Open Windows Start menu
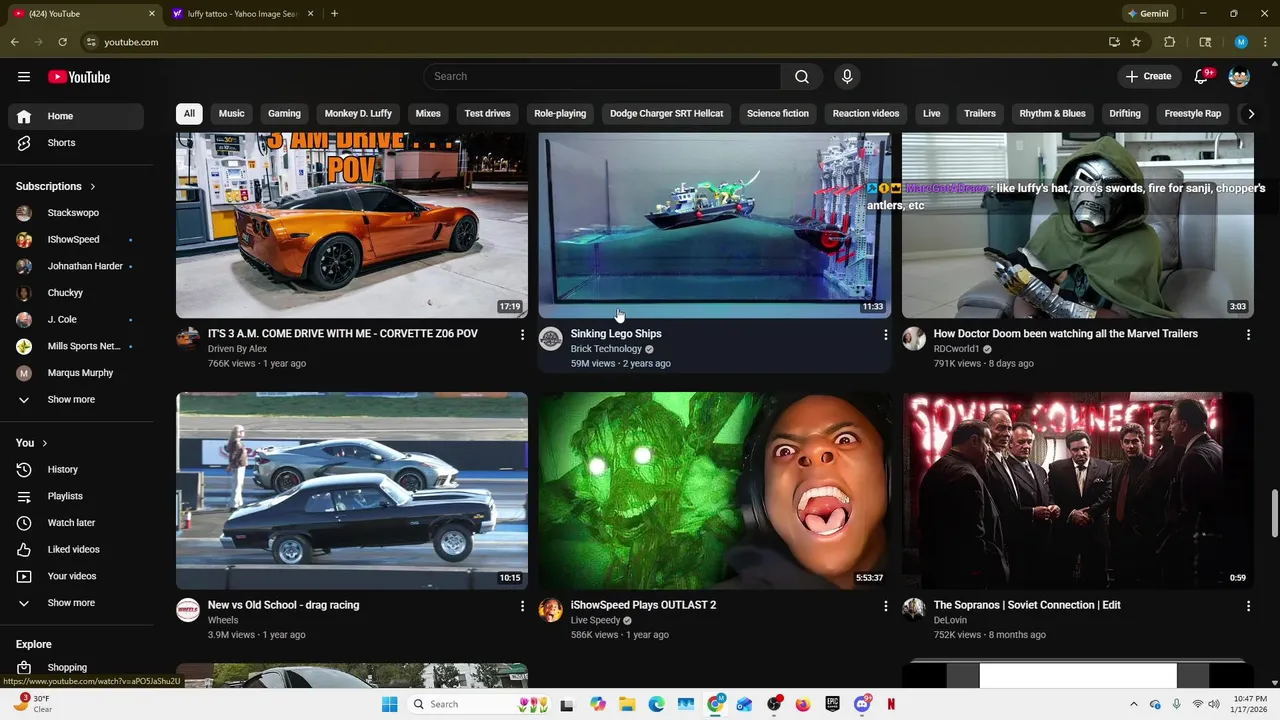 [389, 704]
